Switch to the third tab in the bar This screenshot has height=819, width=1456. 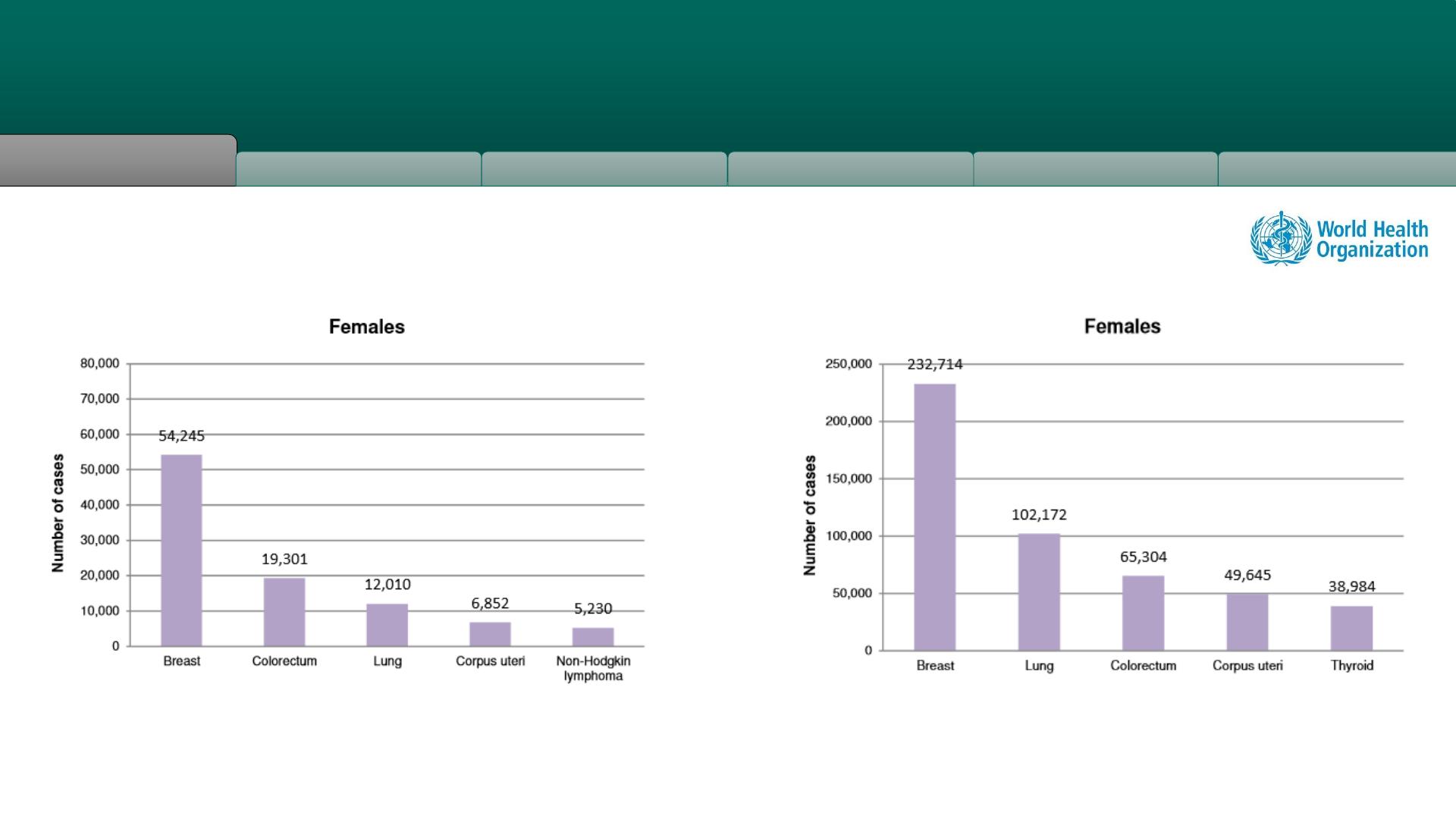pos(604,169)
